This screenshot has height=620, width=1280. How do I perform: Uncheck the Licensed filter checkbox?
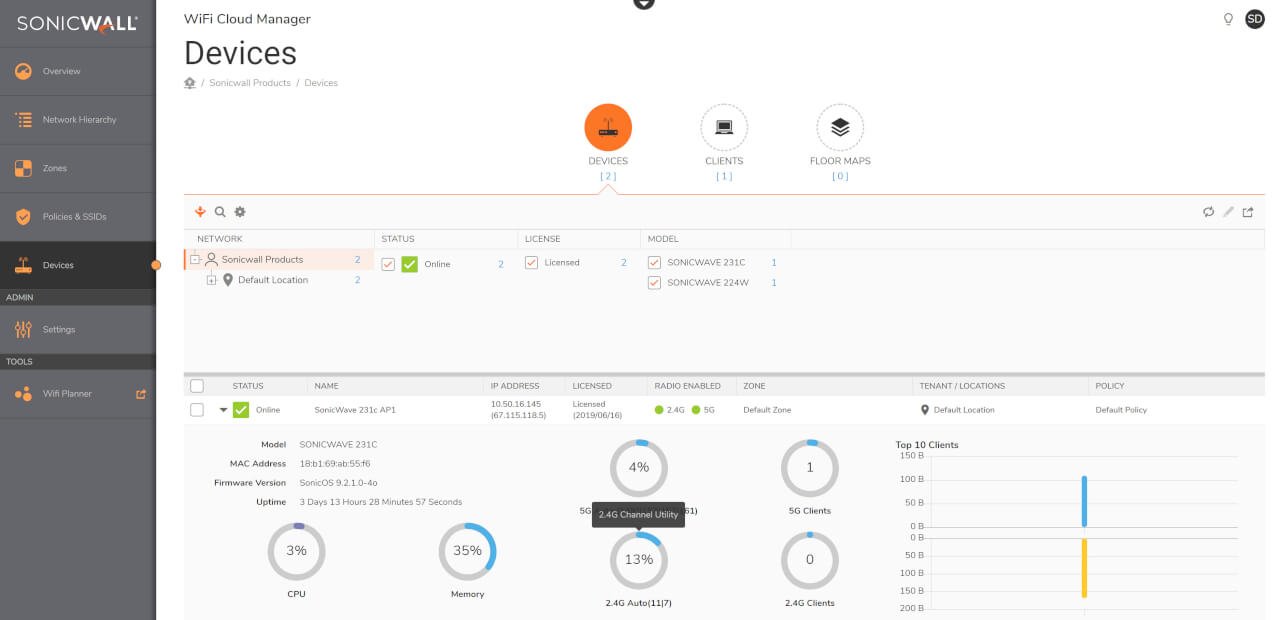pyautogui.click(x=532, y=263)
